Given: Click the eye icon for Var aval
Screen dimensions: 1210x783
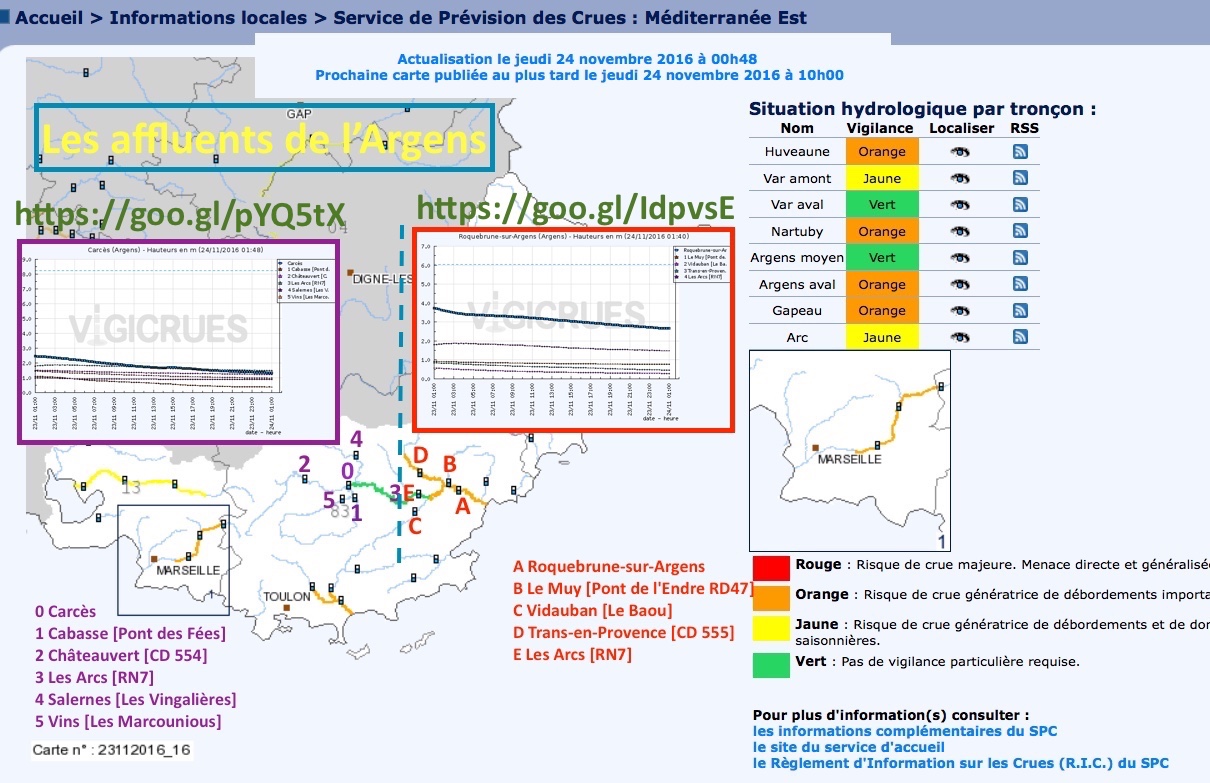Looking at the screenshot, I should [x=961, y=205].
